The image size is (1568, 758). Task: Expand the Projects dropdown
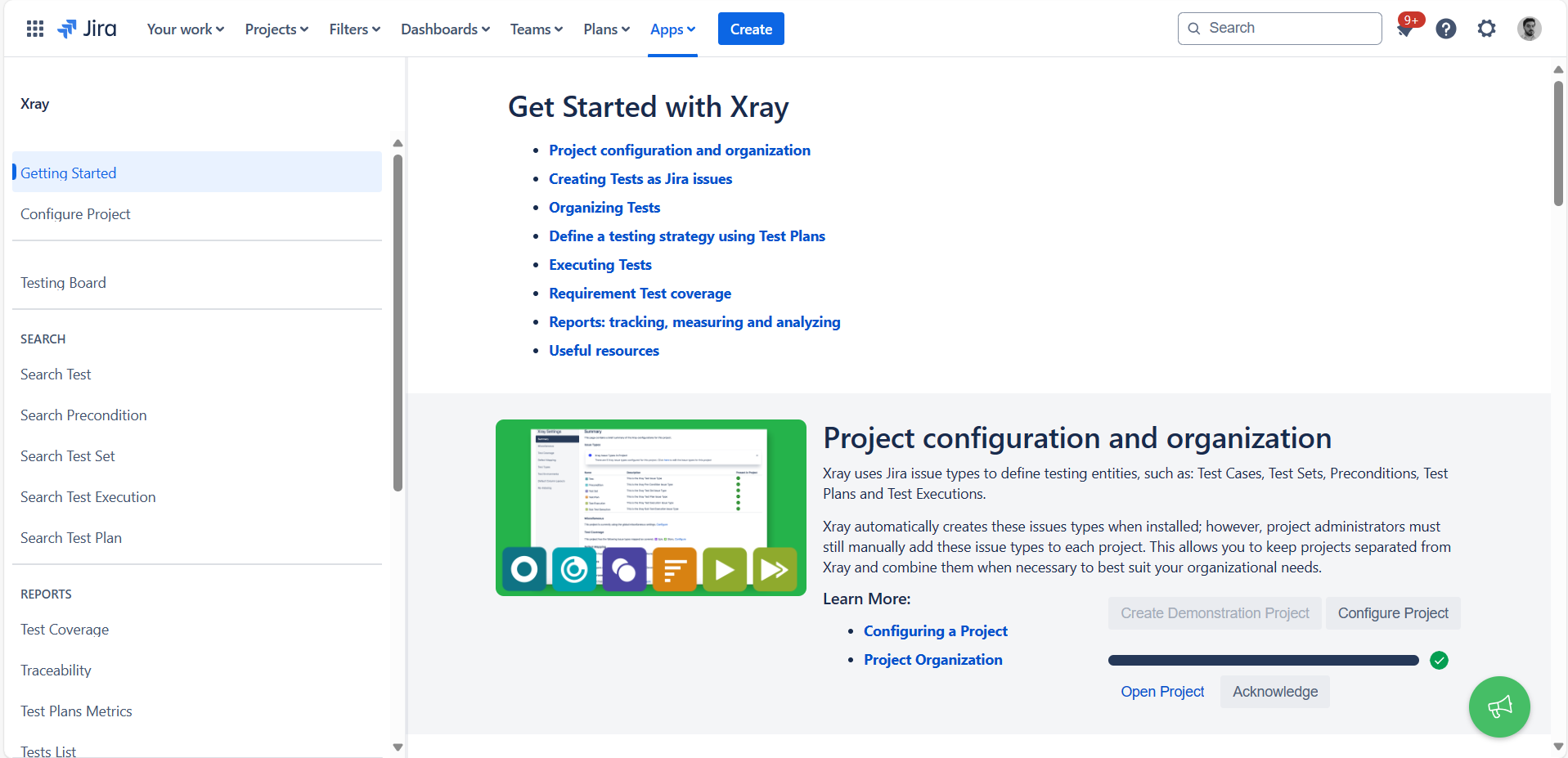[x=276, y=29]
